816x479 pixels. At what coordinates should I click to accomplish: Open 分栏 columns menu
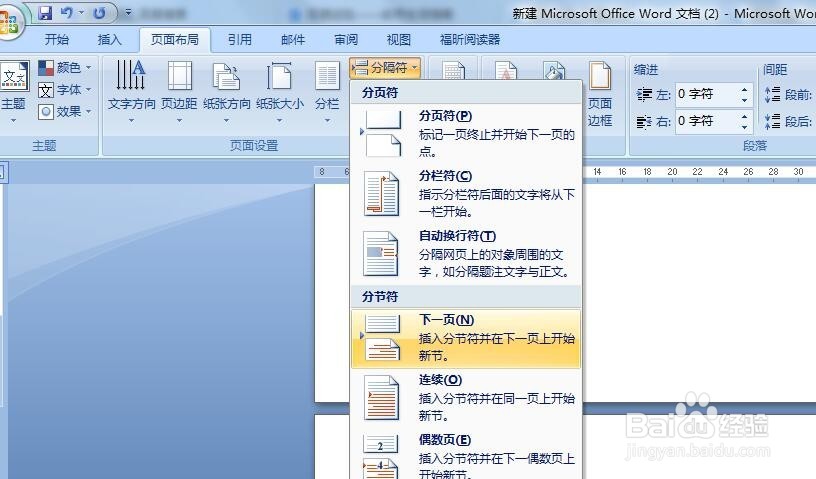(x=327, y=93)
